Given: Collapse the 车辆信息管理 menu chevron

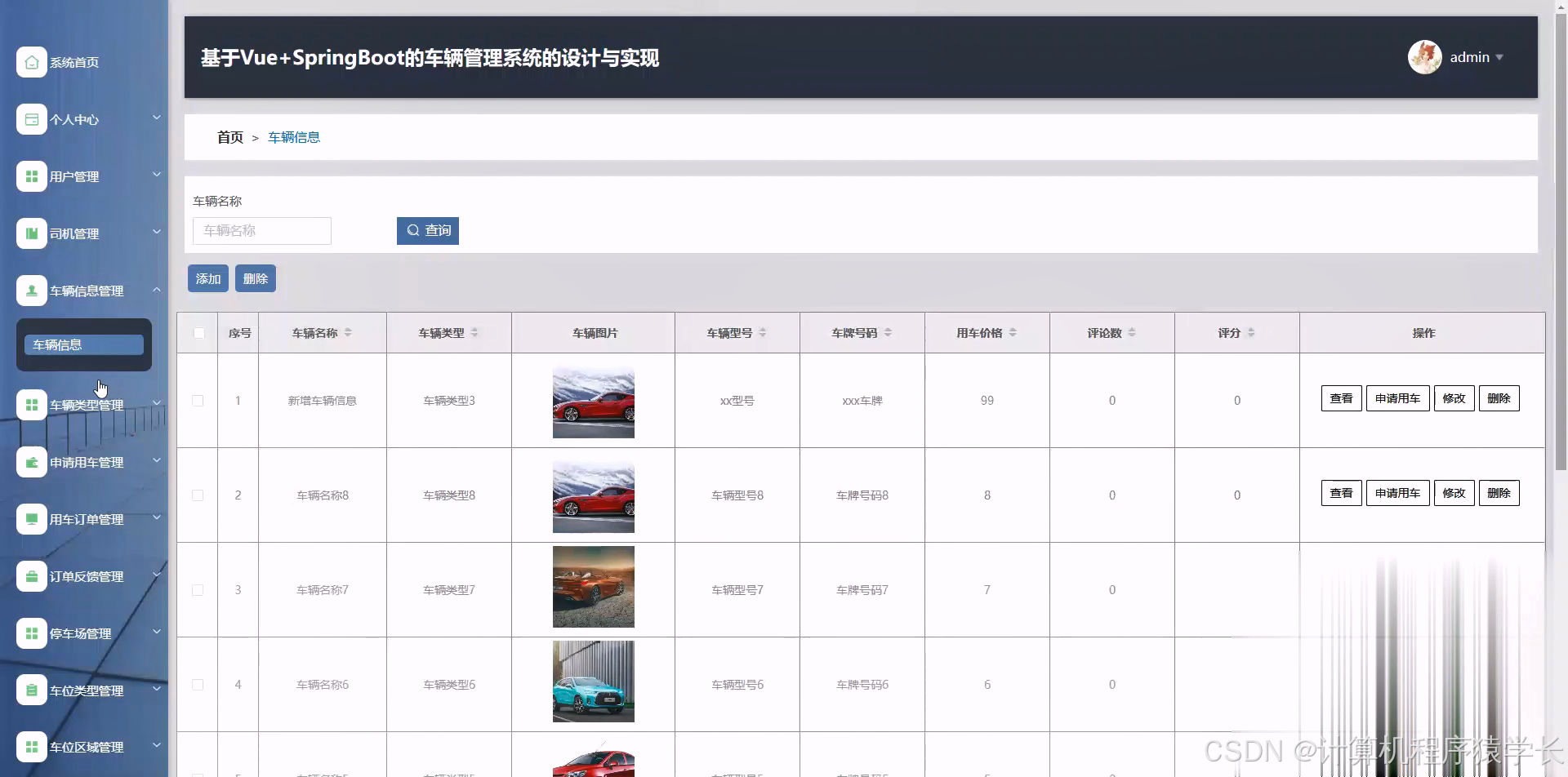Looking at the screenshot, I should (157, 290).
